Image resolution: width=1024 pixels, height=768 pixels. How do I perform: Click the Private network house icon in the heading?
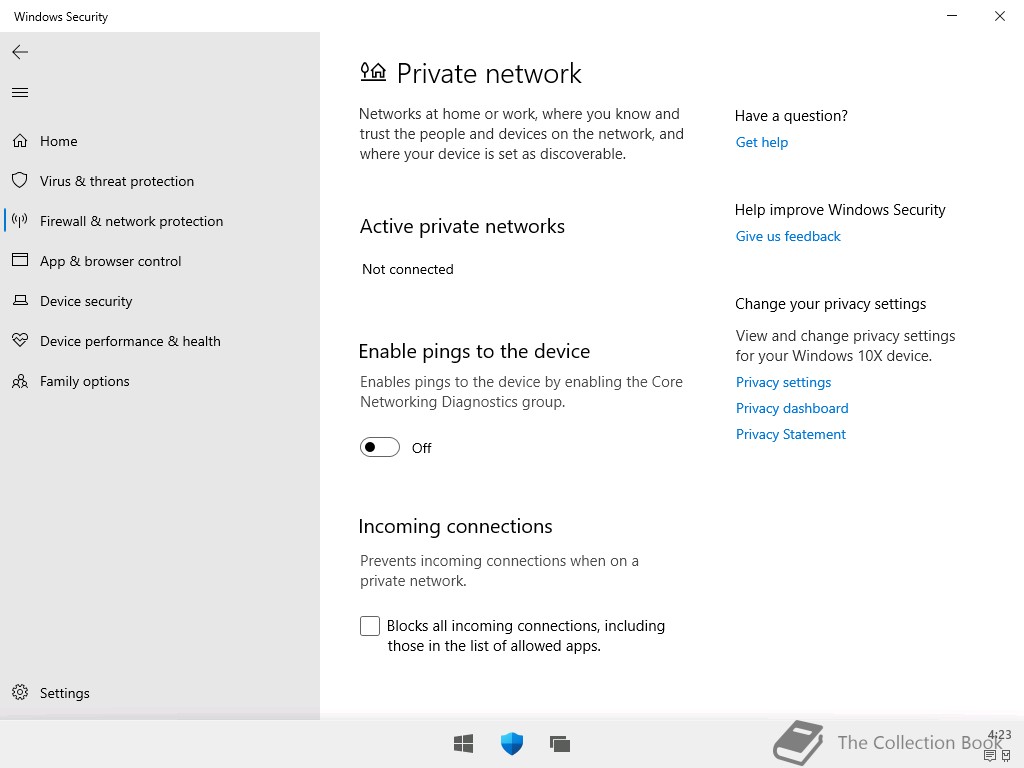[x=373, y=72]
